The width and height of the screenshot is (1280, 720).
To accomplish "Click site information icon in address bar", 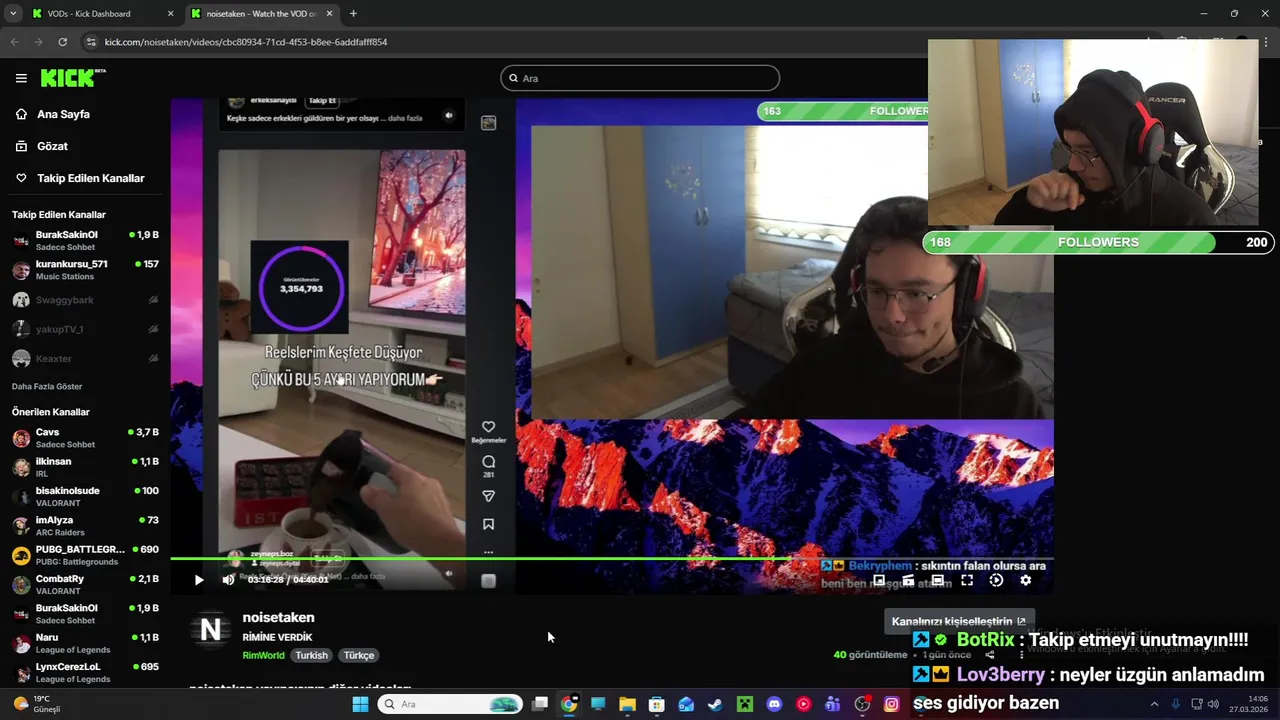I will (x=91, y=42).
